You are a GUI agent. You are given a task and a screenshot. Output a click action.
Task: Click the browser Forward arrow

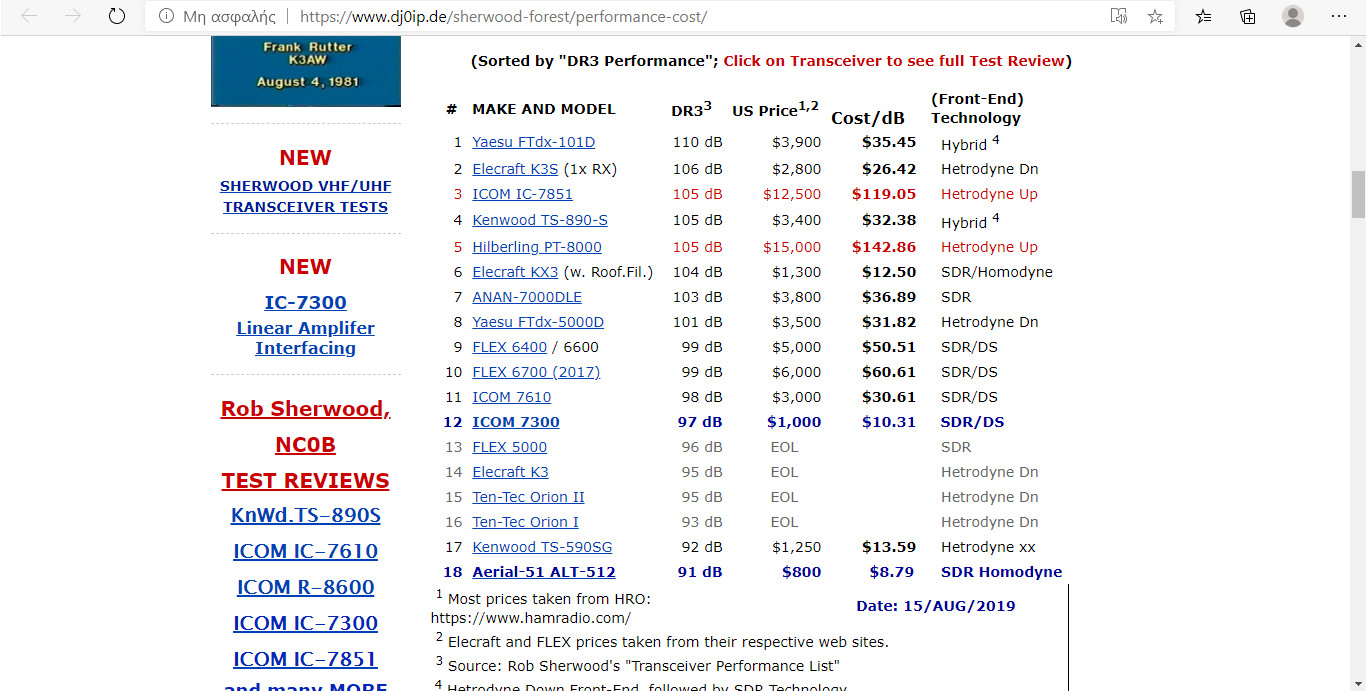click(x=72, y=16)
